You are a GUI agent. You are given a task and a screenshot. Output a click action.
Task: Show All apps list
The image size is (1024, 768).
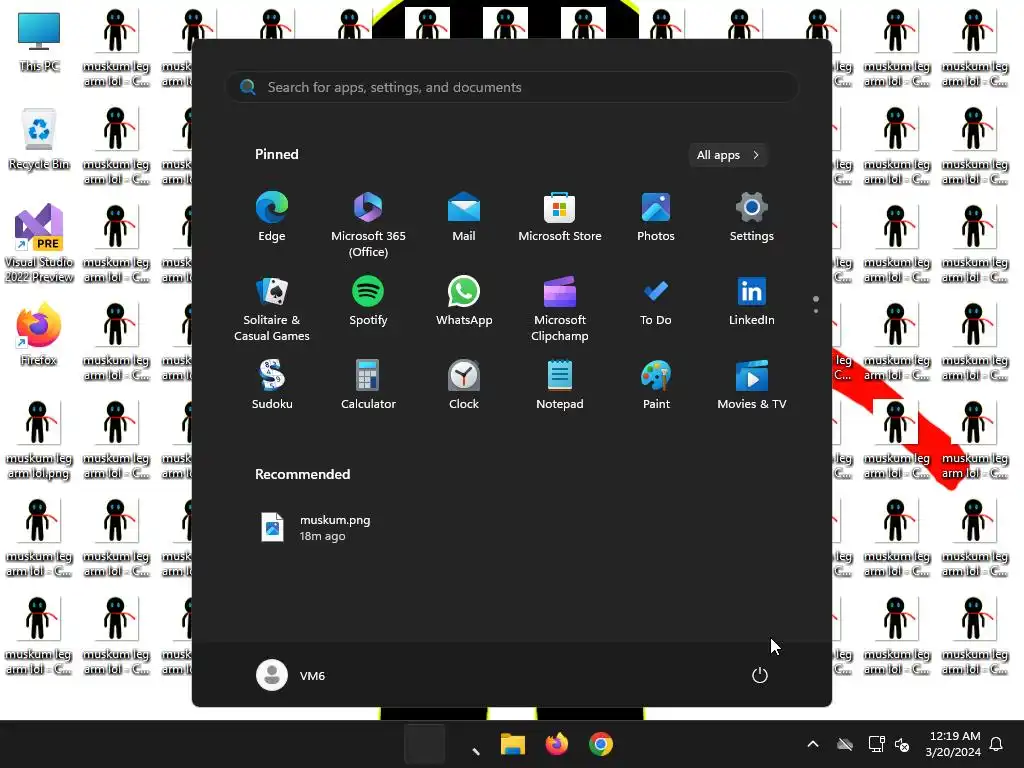728,155
